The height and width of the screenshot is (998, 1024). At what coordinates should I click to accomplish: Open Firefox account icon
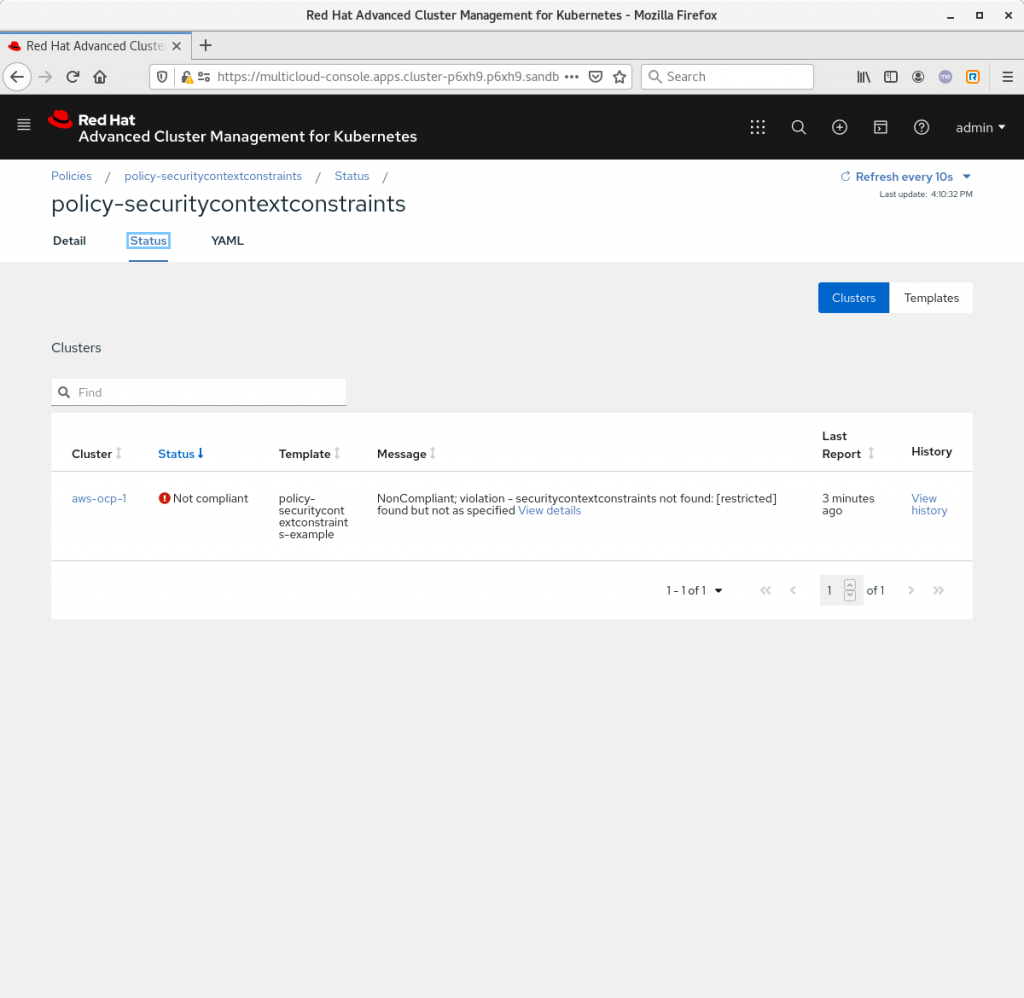(x=918, y=77)
